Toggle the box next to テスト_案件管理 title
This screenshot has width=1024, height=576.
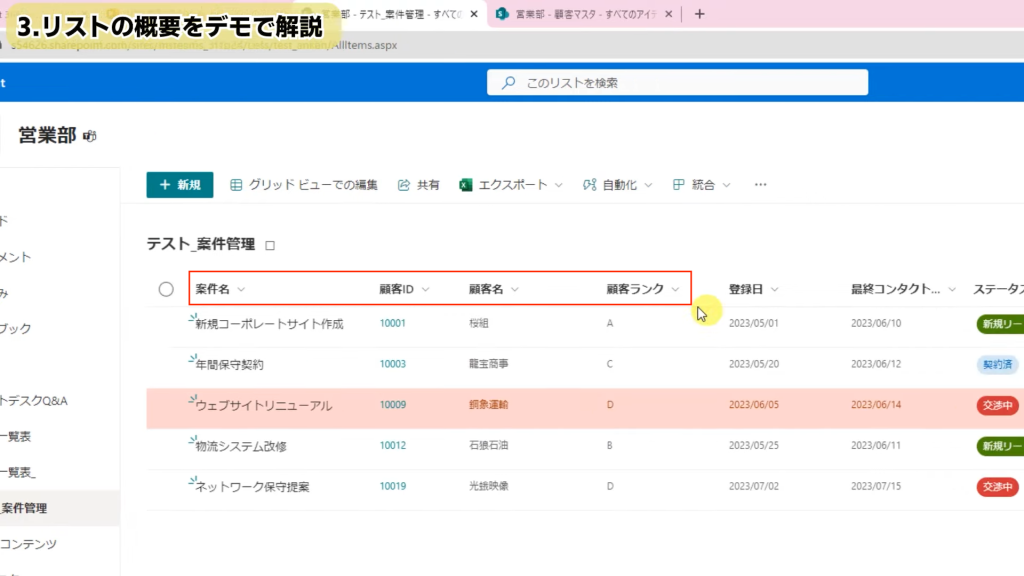click(x=270, y=245)
